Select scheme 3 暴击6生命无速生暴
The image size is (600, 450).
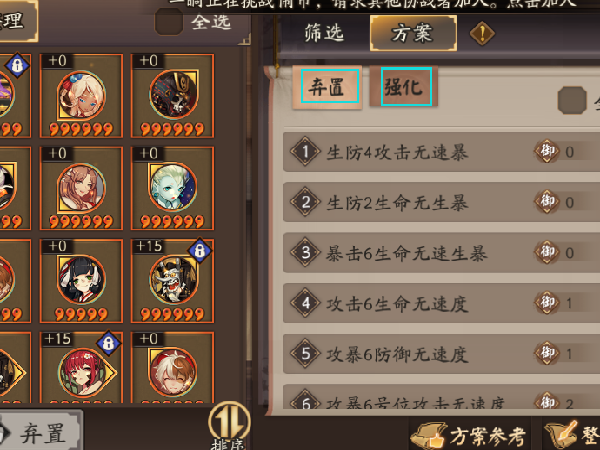click(442, 253)
